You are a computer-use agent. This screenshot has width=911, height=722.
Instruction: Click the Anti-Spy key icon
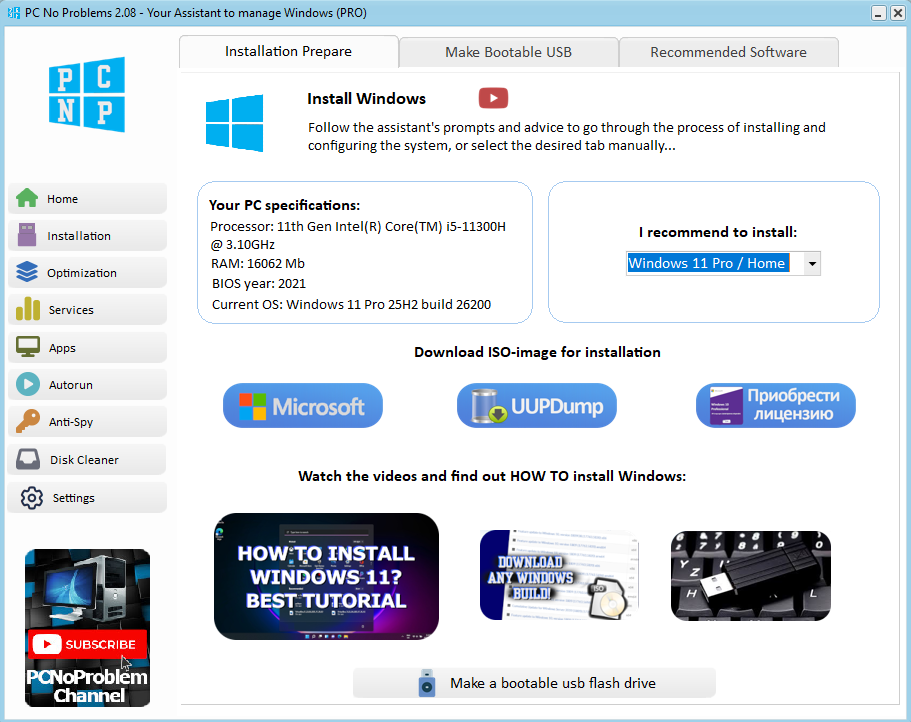[28, 421]
